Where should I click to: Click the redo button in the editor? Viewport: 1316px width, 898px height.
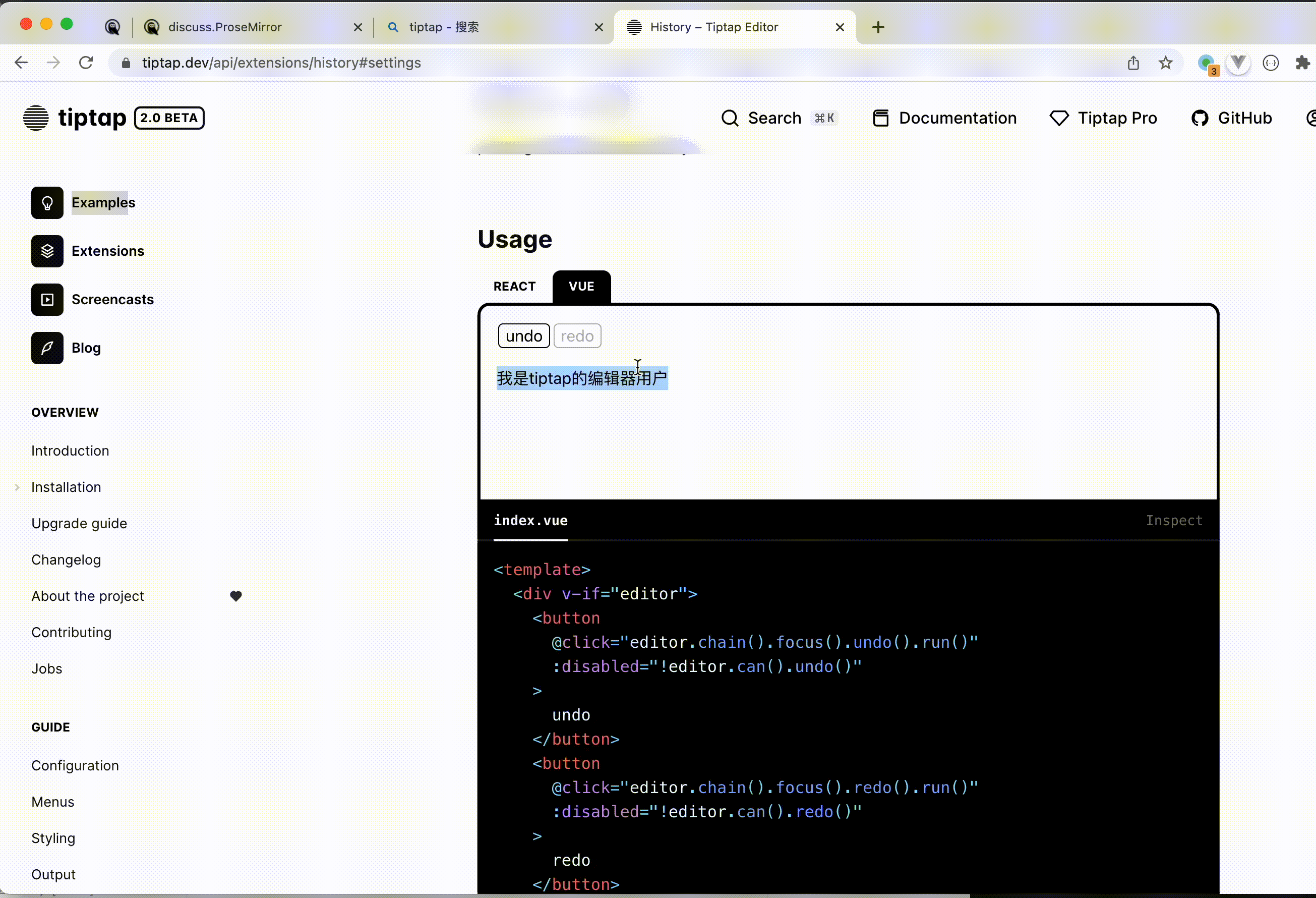(x=577, y=336)
